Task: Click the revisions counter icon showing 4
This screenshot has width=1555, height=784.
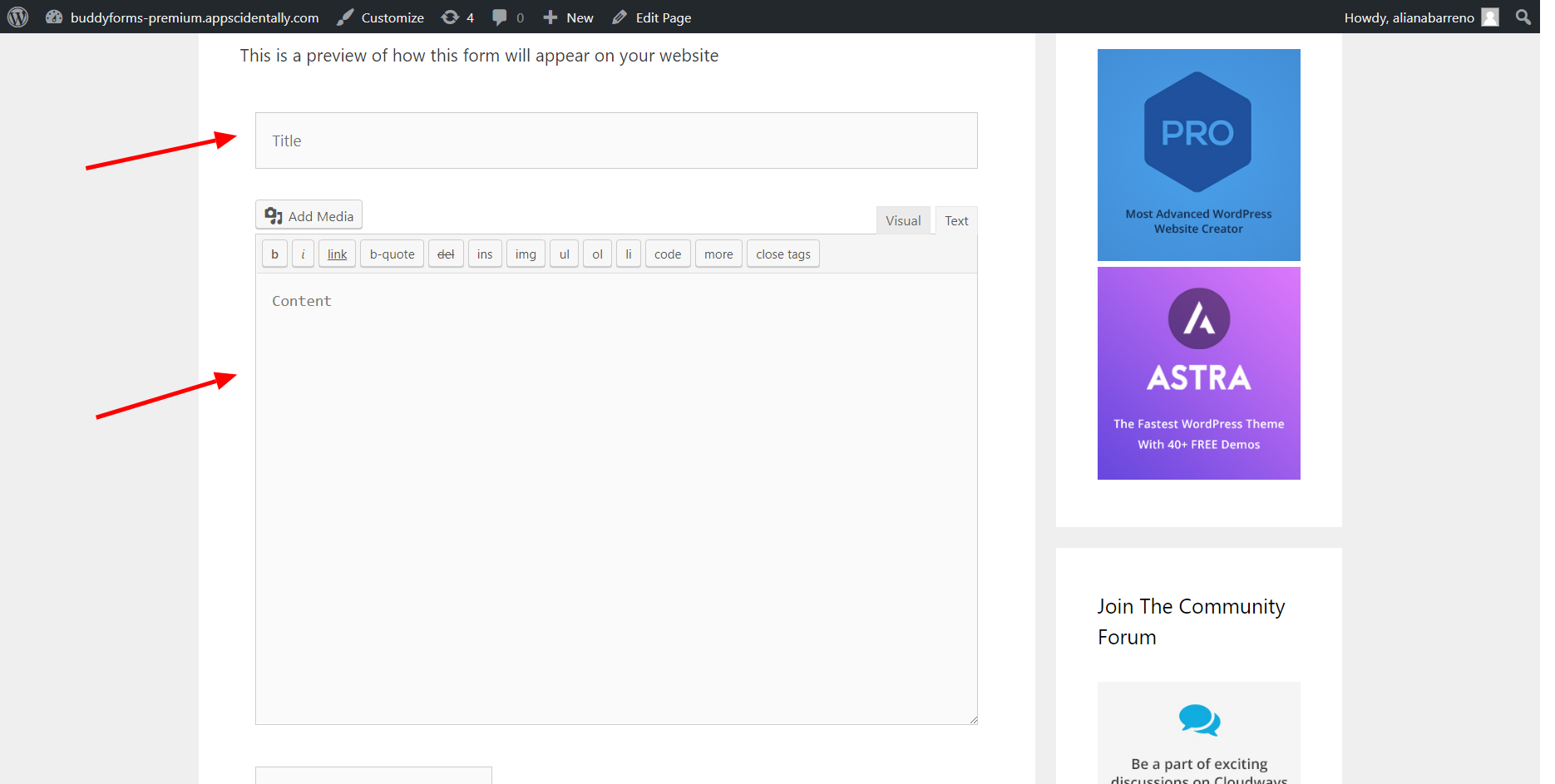Action: (x=450, y=17)
